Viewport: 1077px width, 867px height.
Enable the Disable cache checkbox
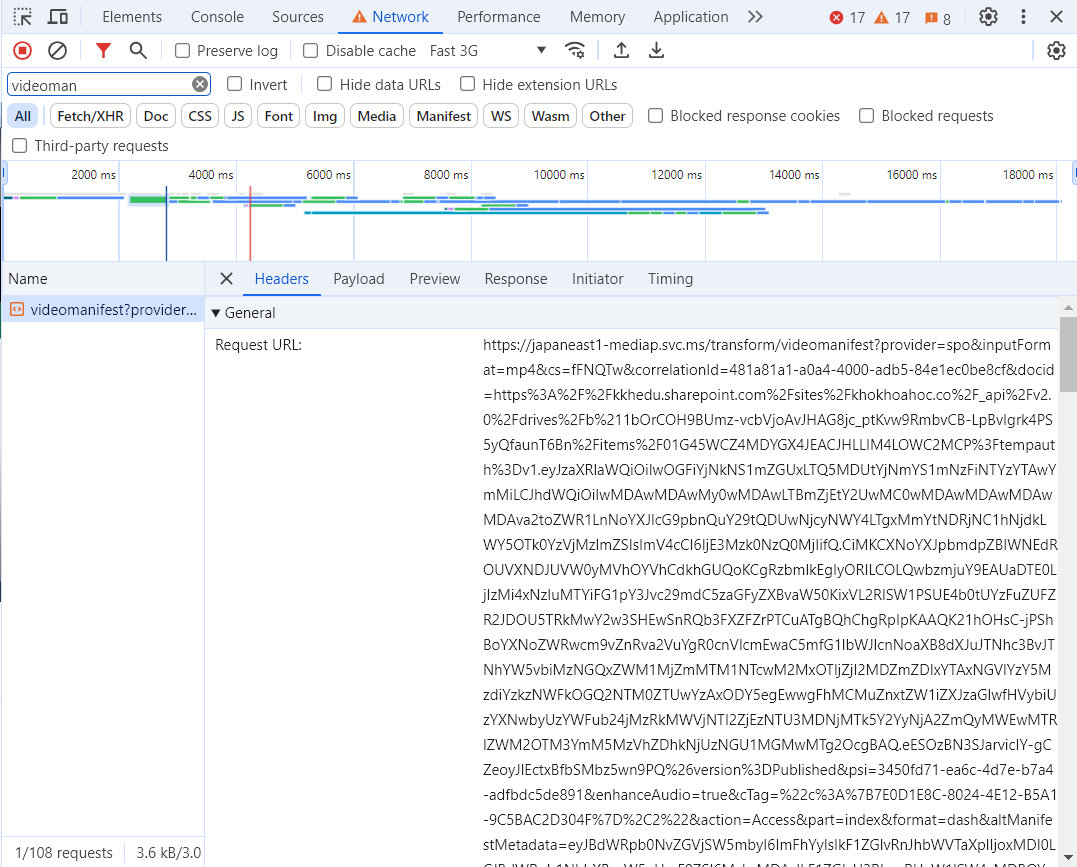[x=310, y=50]
